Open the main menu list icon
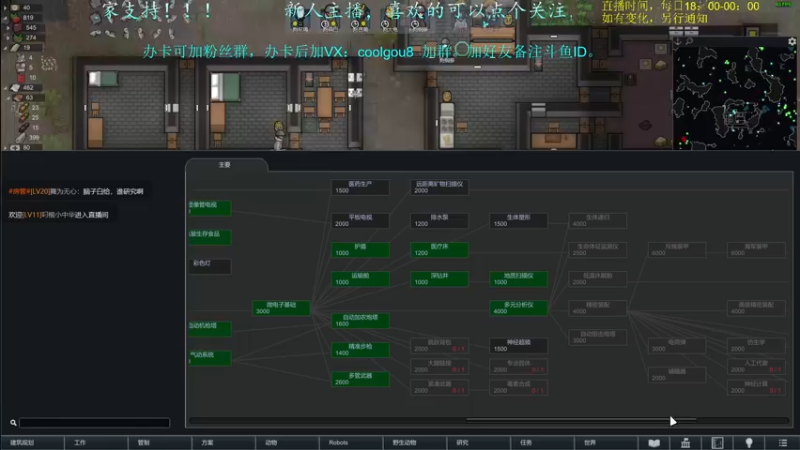This screenshot has height=450, width=800. click(783, 443)
